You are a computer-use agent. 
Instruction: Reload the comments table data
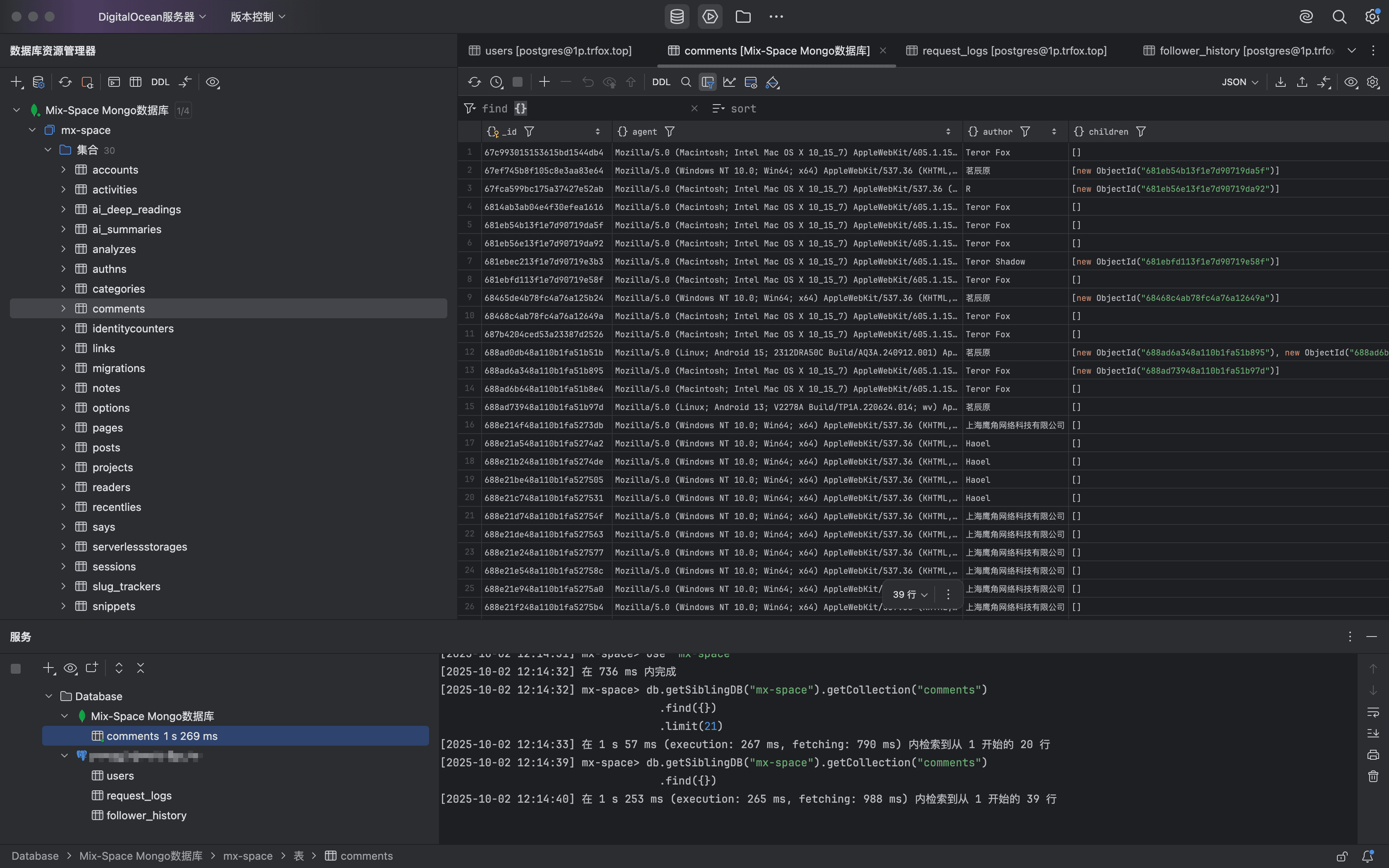click(474, 82)
